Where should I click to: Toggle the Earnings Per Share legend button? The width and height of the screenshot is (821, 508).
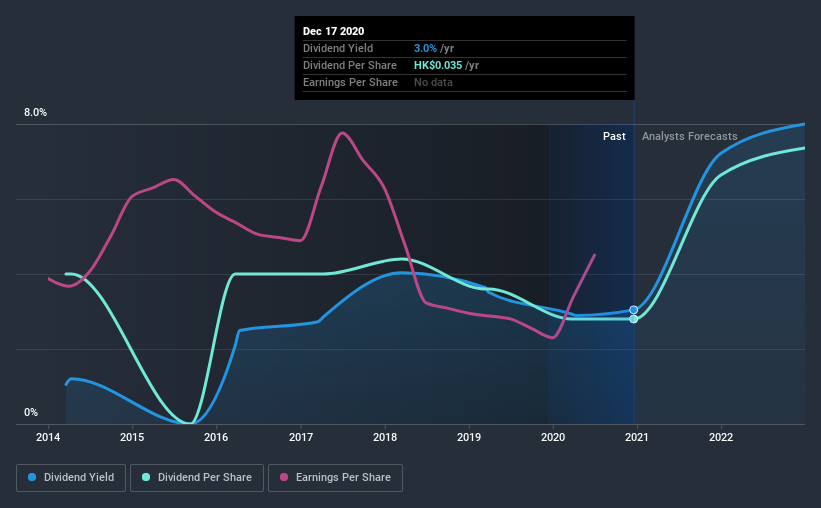335,478
